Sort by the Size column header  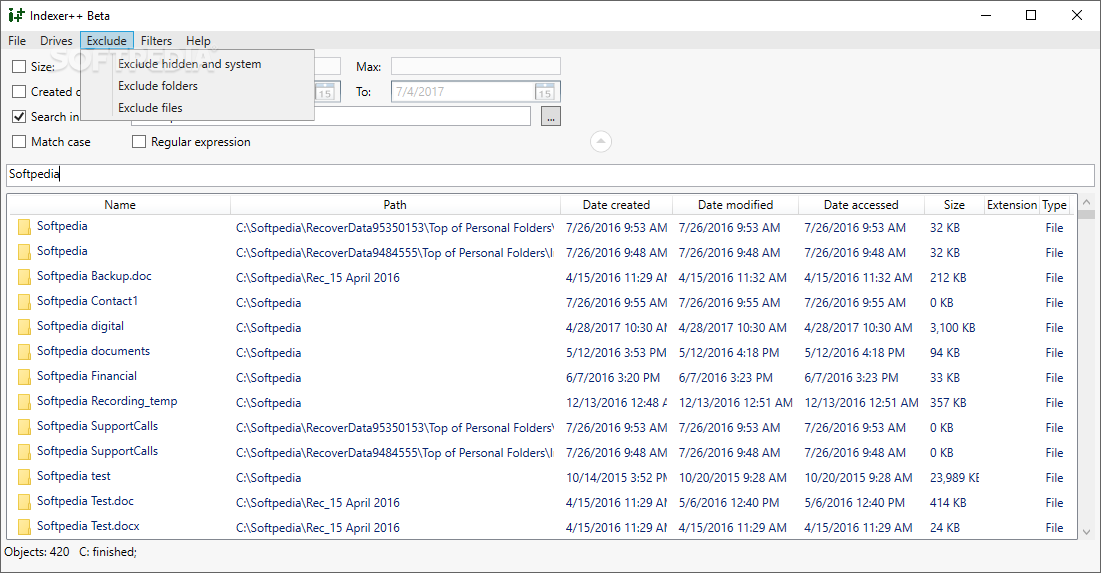(x=954, y=205)
